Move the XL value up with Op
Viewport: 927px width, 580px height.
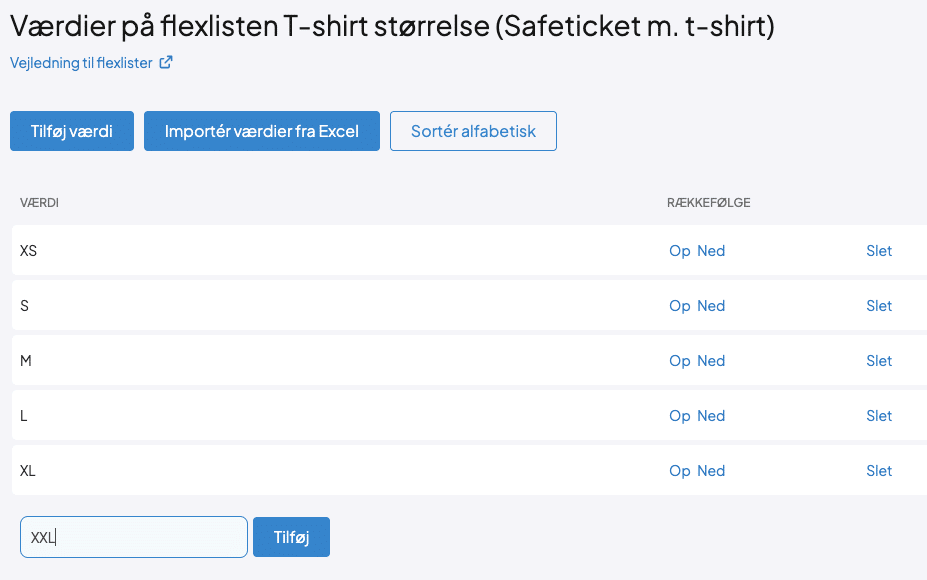[x=679, y=471]
